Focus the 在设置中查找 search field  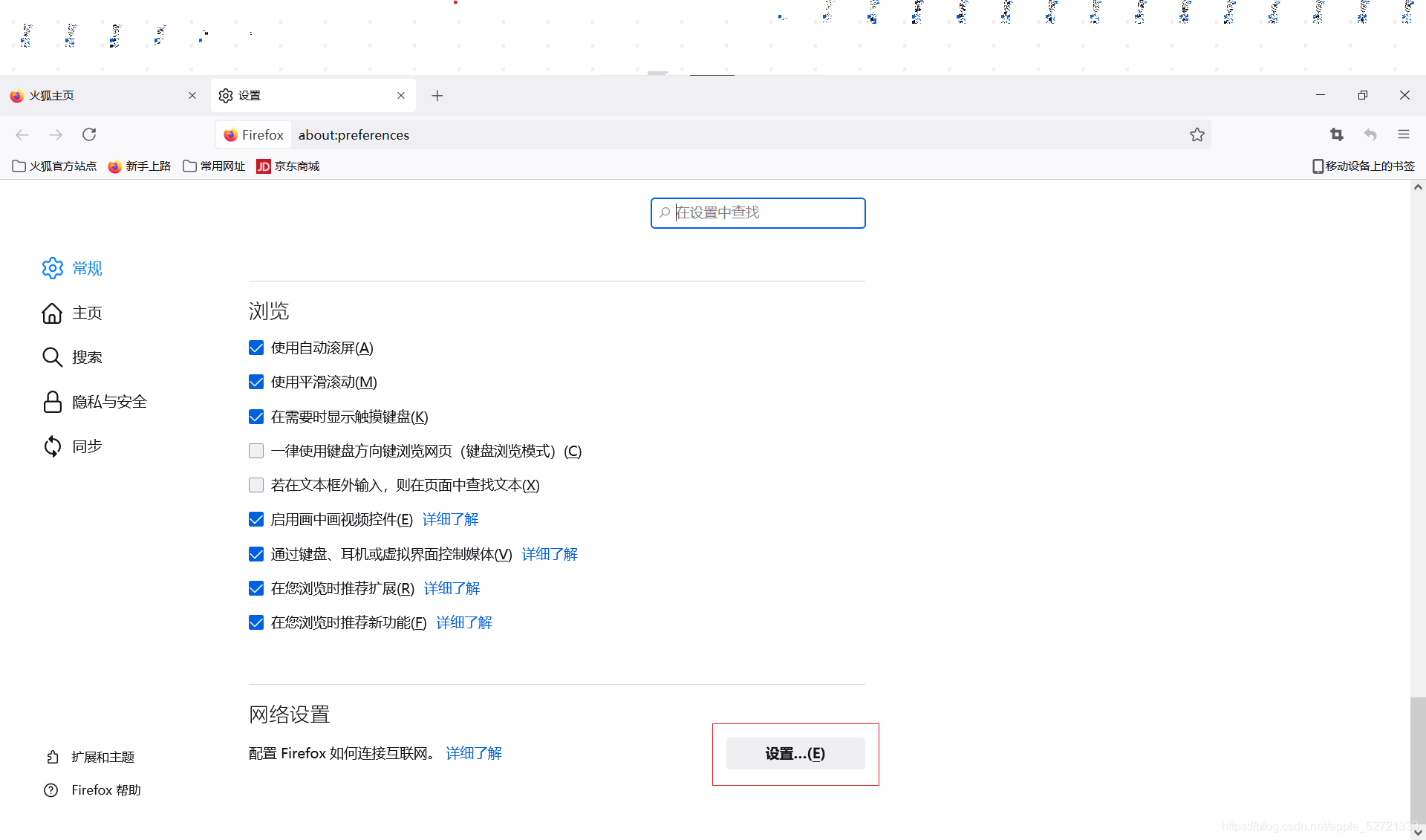coord(758,213)
